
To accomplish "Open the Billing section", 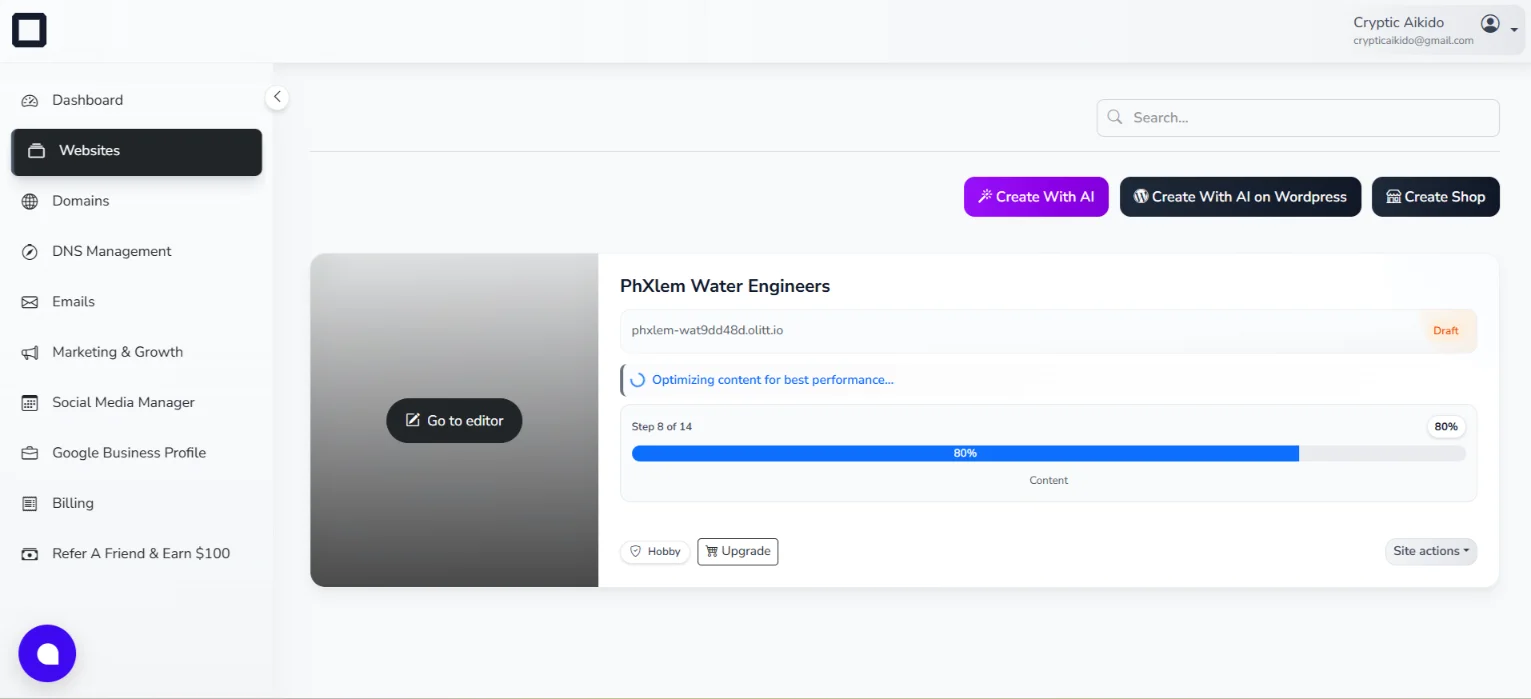I will click(72, 502).
